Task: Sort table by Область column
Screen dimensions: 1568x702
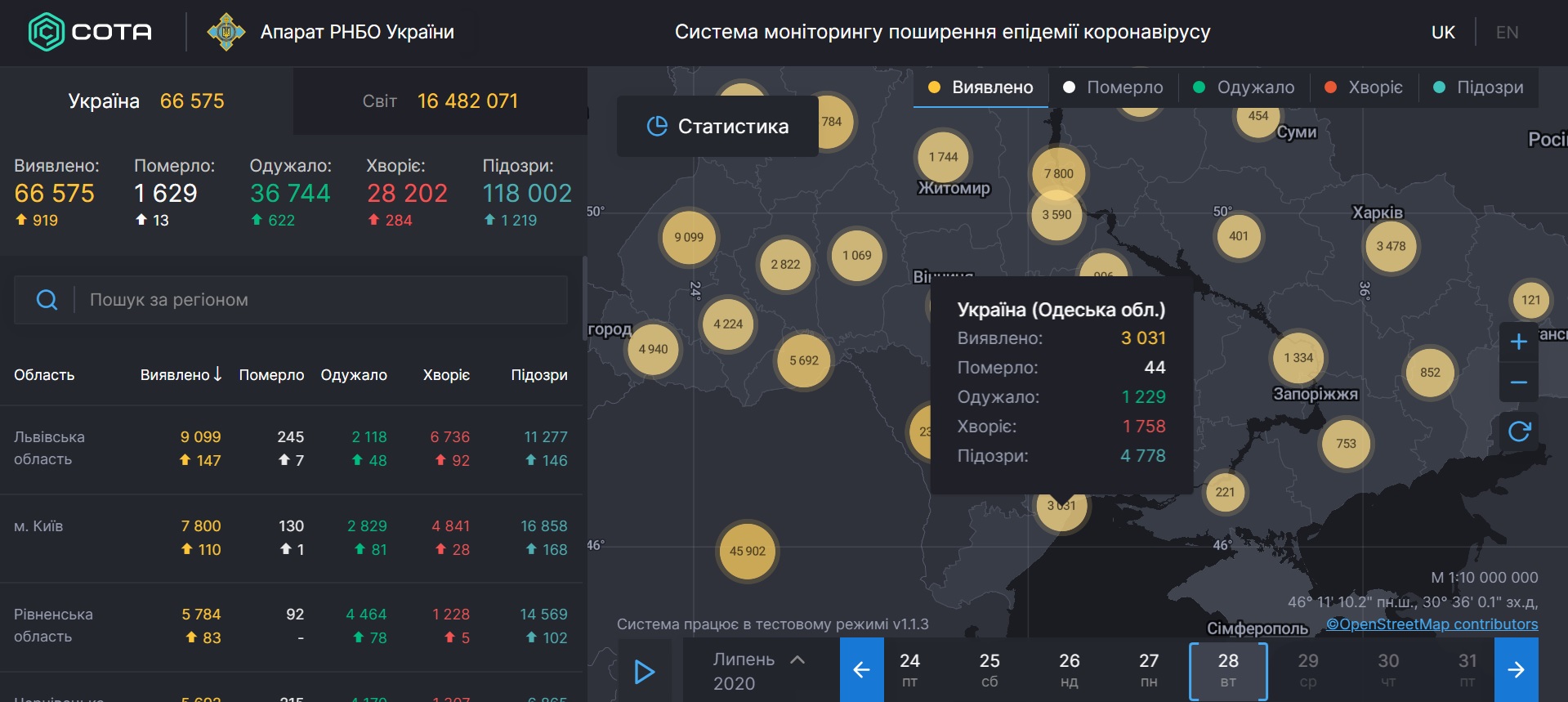Action: coord(44,375)
